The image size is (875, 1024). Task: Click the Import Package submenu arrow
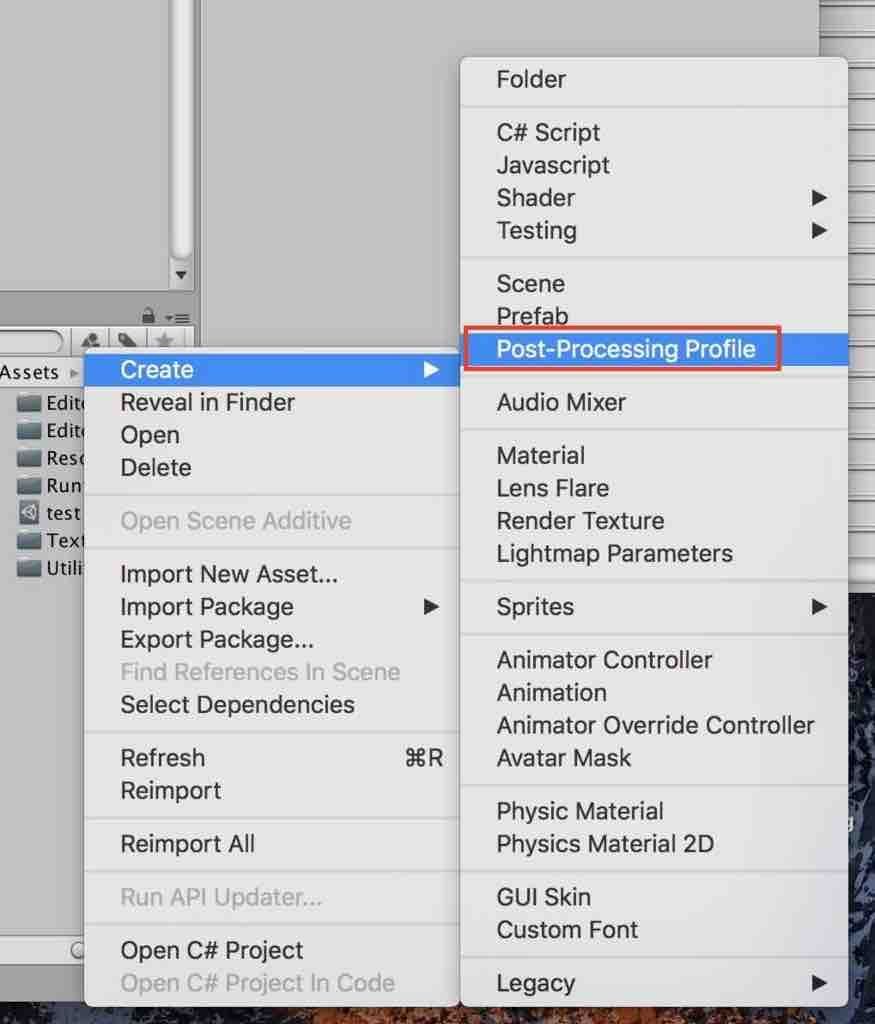click(x=430, y=607)
